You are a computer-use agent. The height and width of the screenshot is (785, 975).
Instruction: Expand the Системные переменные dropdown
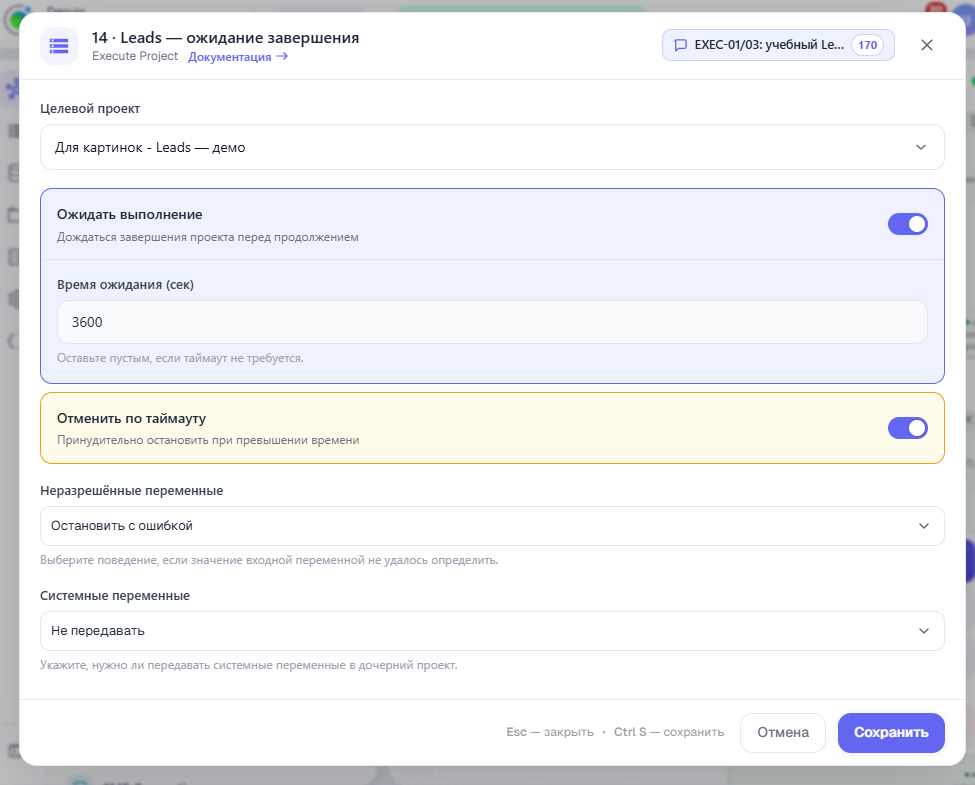(492, 631)
